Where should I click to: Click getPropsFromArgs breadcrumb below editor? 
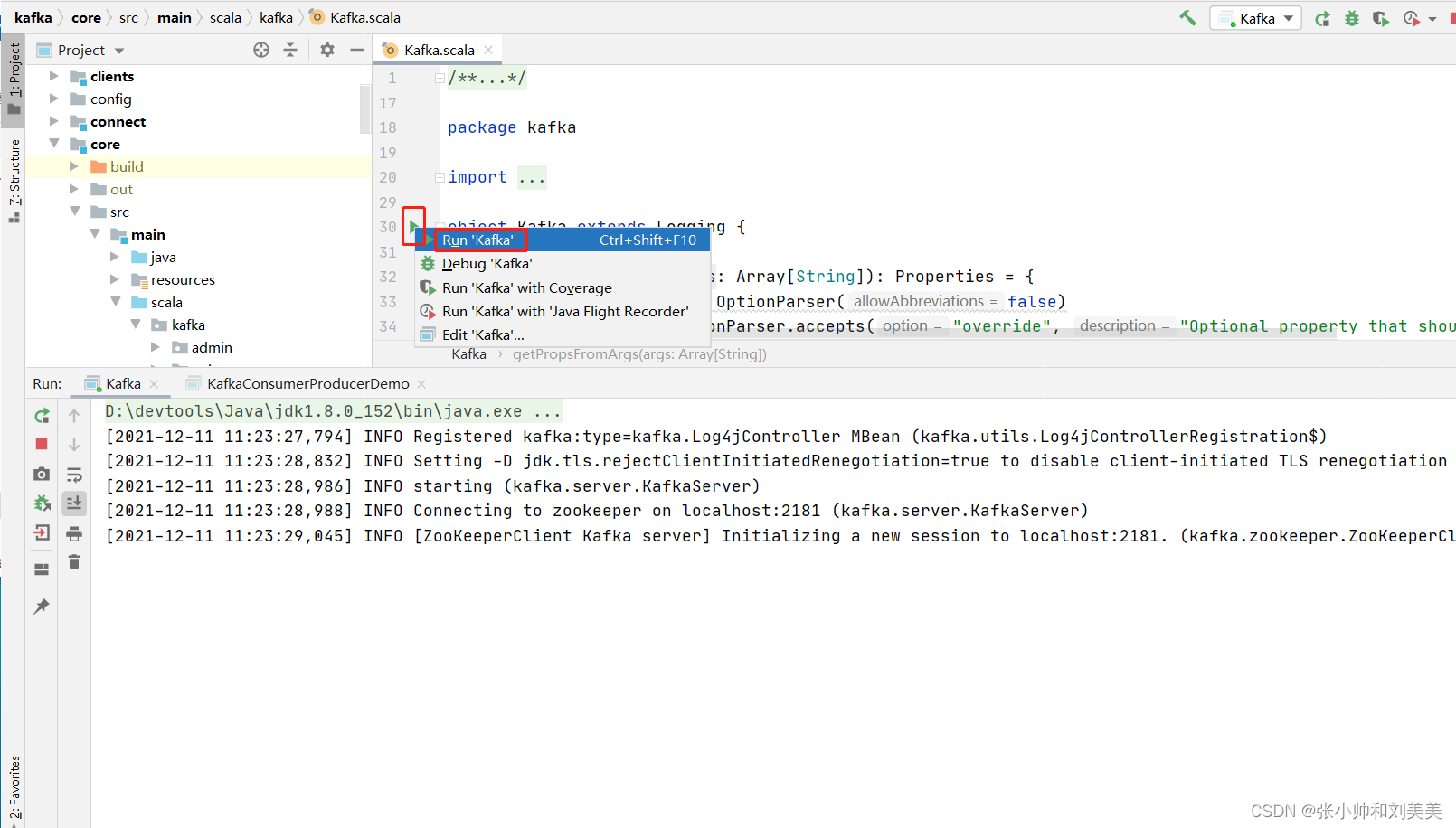point(639,354)
